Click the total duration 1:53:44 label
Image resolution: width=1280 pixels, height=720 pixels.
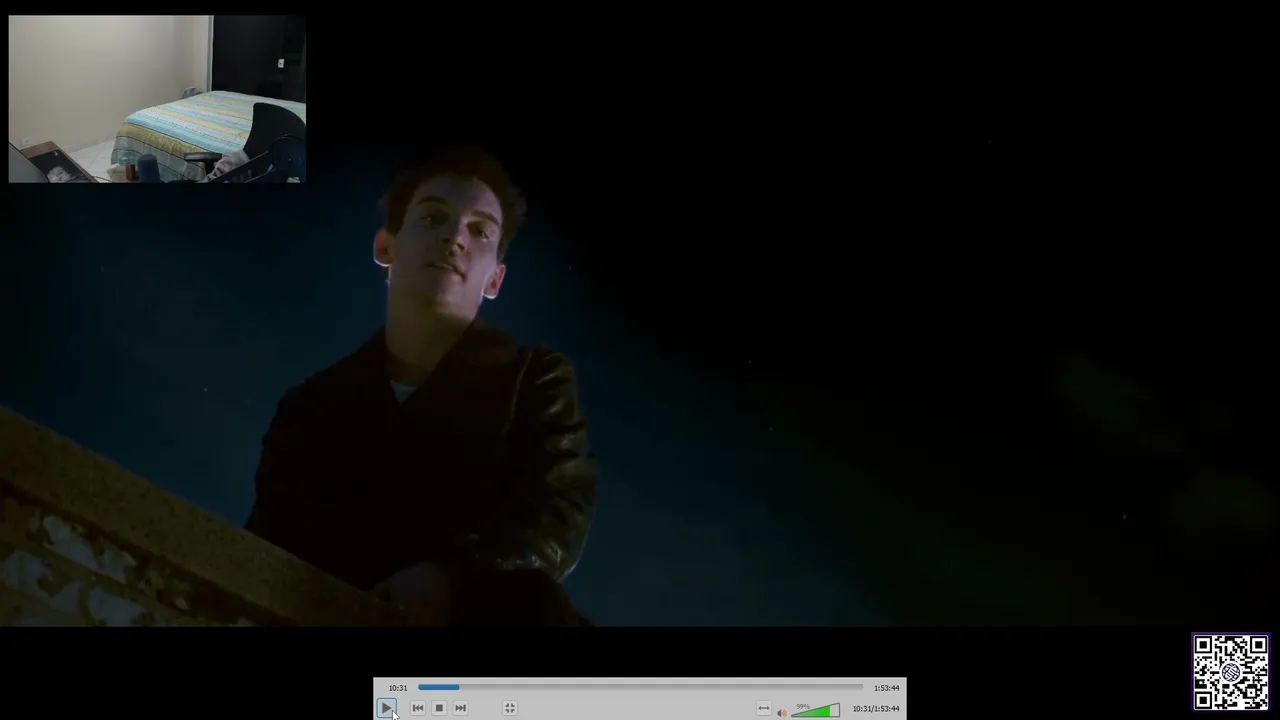click(886, 688)
